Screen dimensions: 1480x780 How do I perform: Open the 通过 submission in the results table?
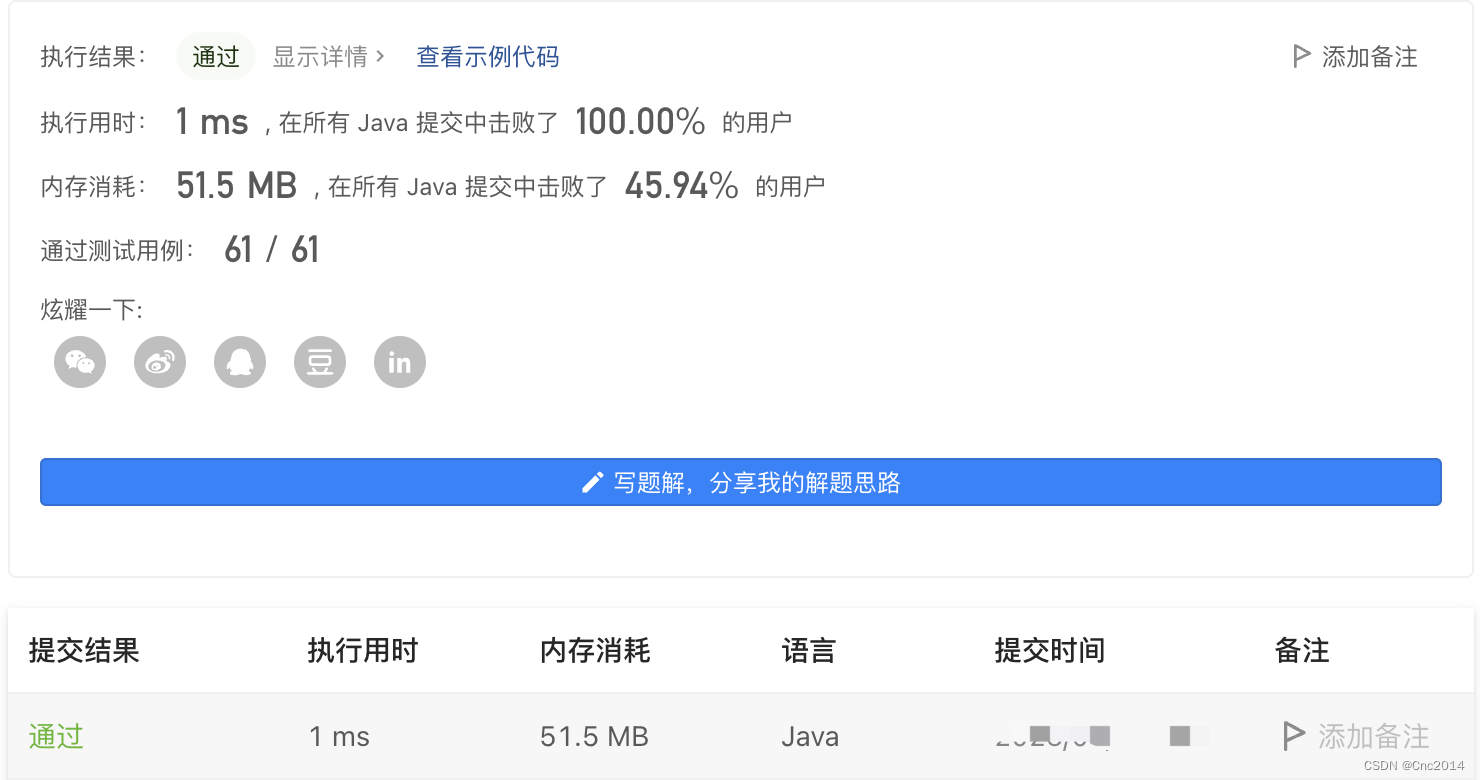[x=55, y=736]
